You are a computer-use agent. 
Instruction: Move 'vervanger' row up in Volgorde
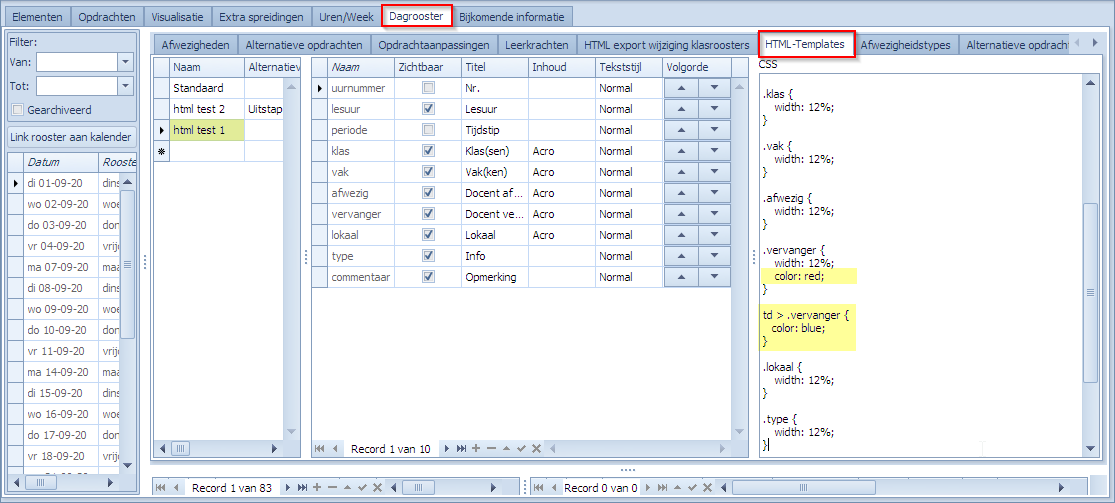coord(681,214)
